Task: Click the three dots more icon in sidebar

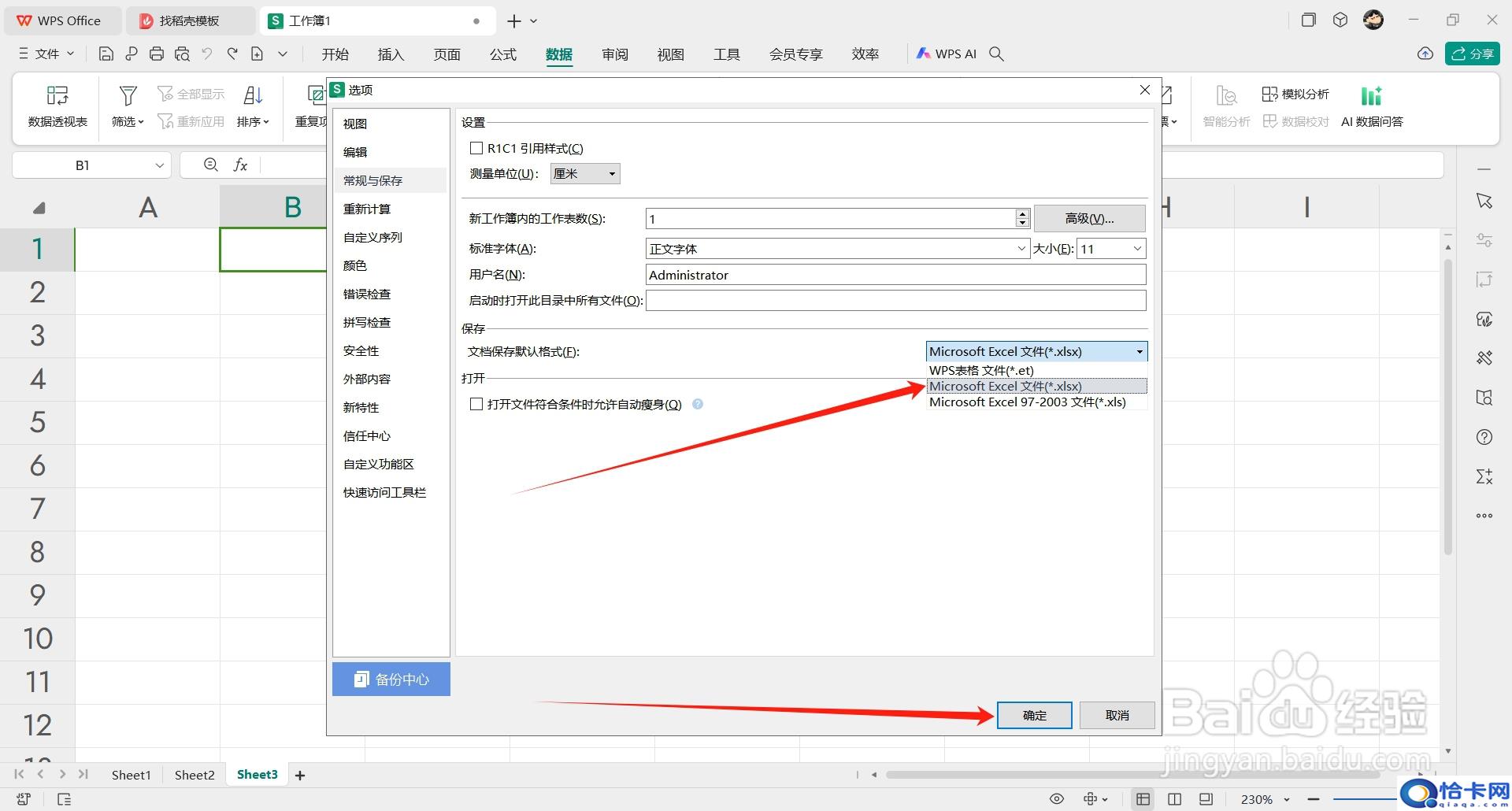Action: pos(1484,516)
